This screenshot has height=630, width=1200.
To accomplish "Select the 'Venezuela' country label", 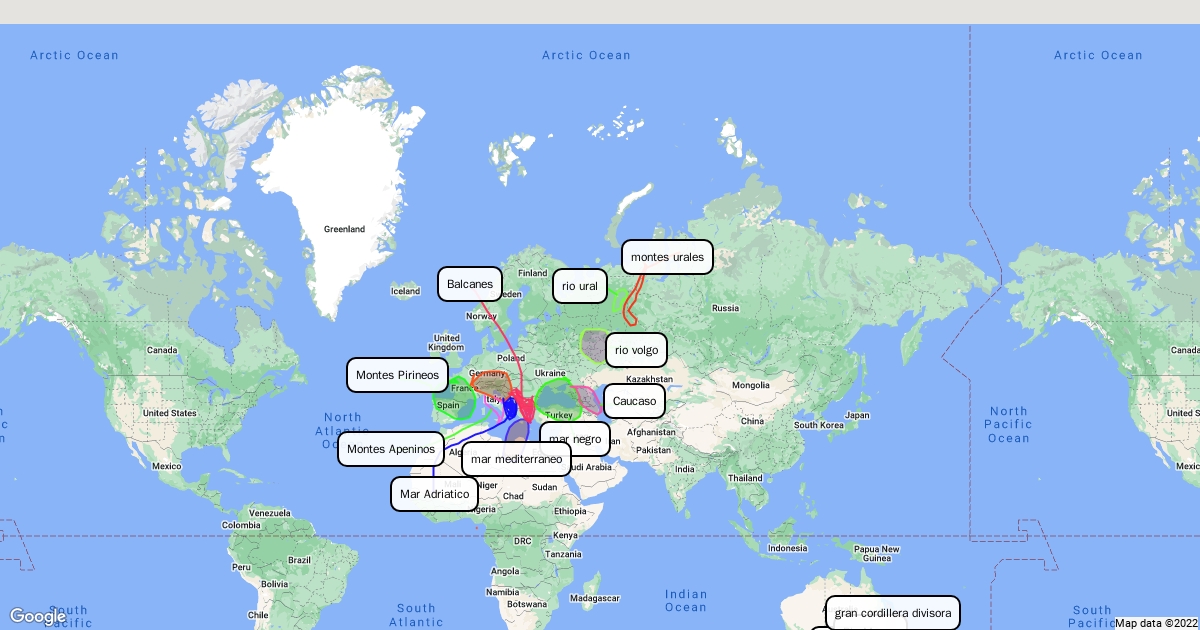I will pos(271,513).
